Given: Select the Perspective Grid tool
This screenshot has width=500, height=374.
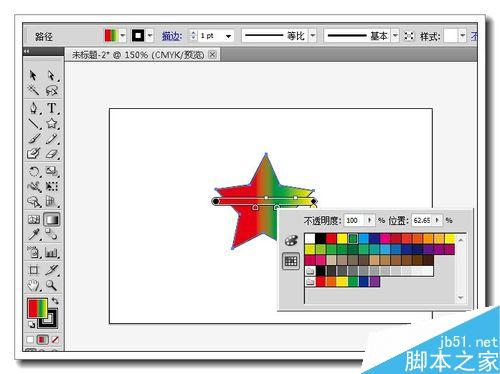Looking at the screenshot, I should 52,202.
